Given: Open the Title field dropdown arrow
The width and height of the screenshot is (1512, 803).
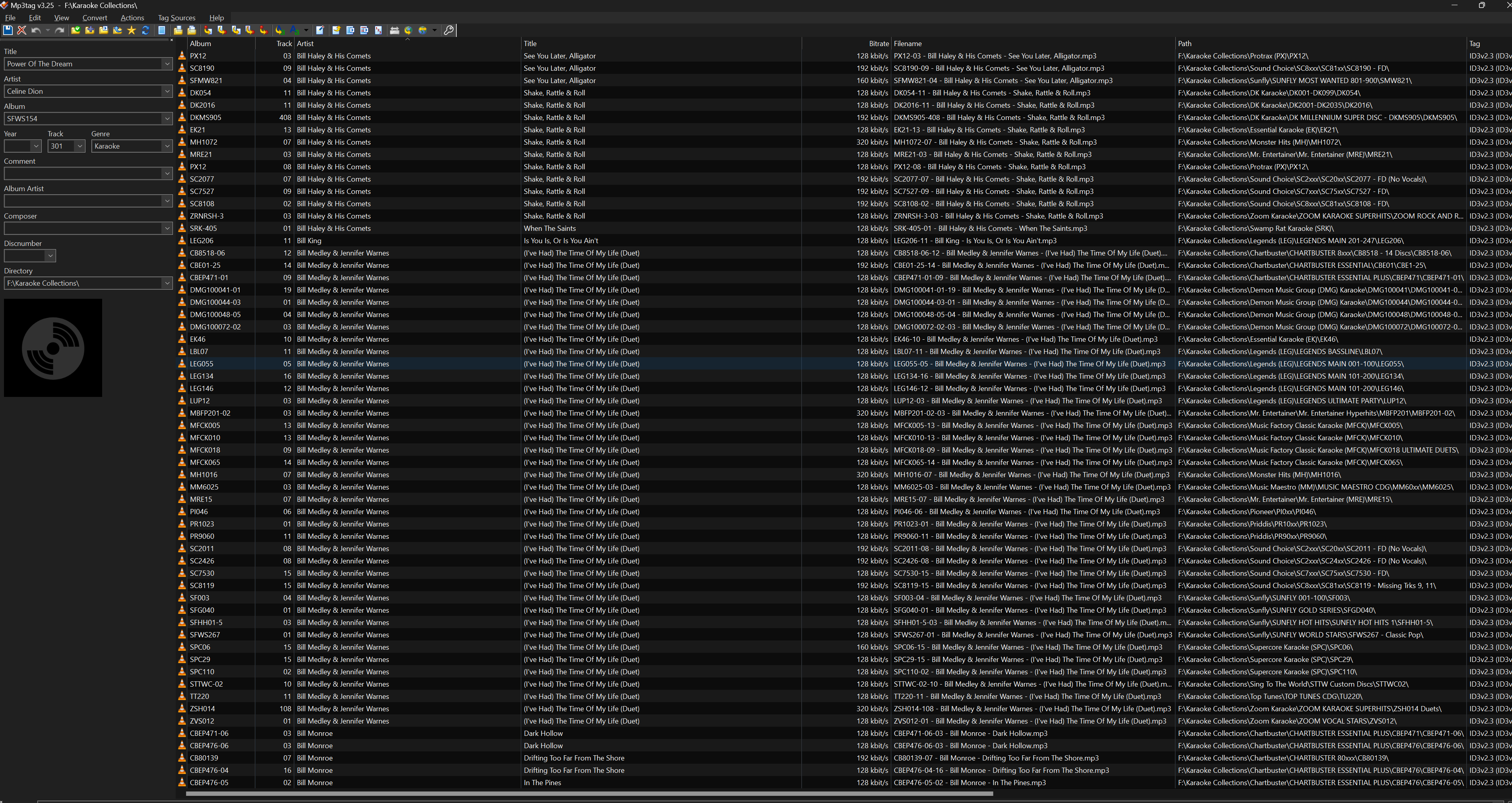Looking at the screenshot, I should coord(167,64).
